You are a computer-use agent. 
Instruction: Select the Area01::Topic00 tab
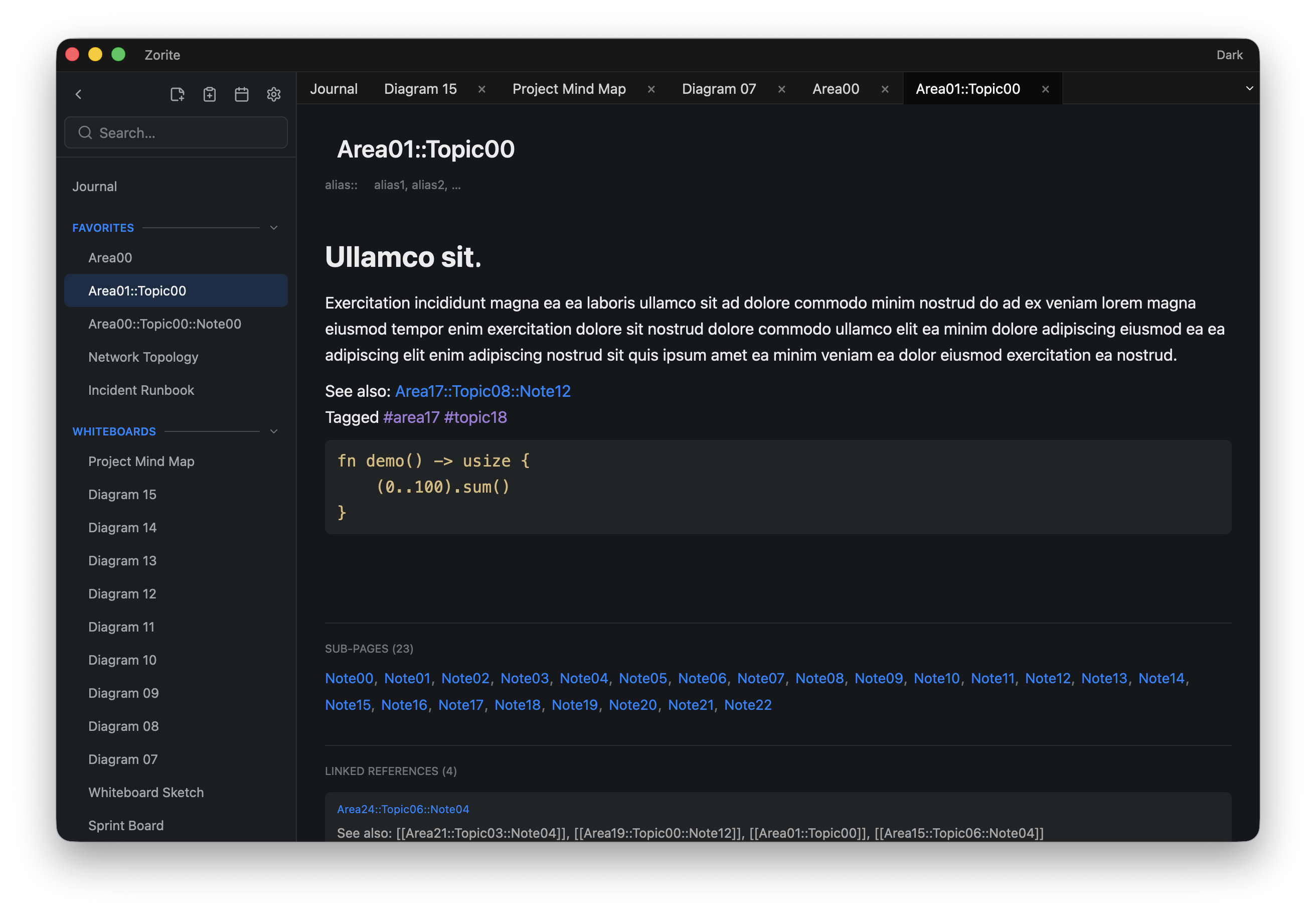pyautogui.click(x=967, y=89)
